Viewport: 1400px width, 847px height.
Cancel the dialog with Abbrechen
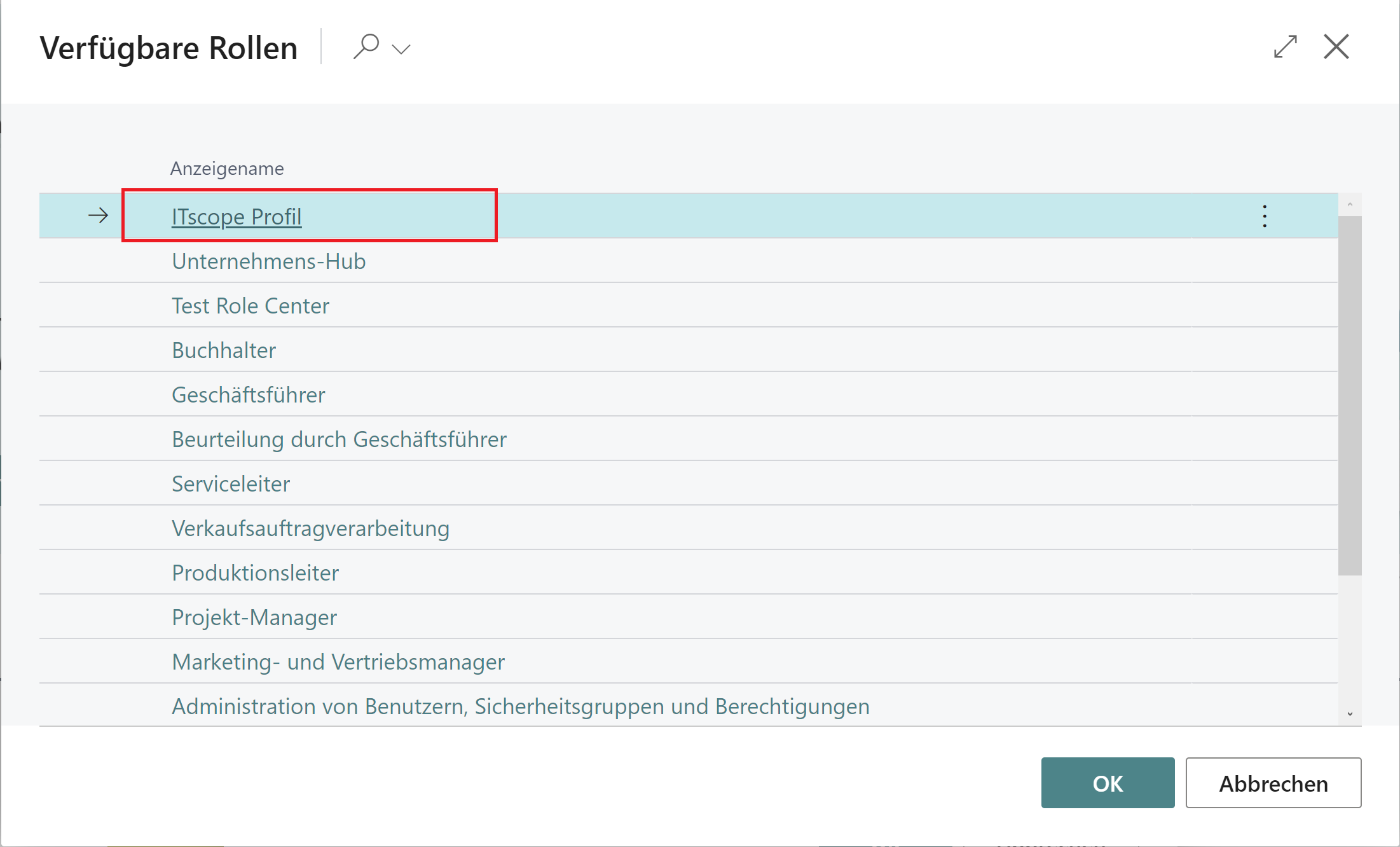point(1273,783)
